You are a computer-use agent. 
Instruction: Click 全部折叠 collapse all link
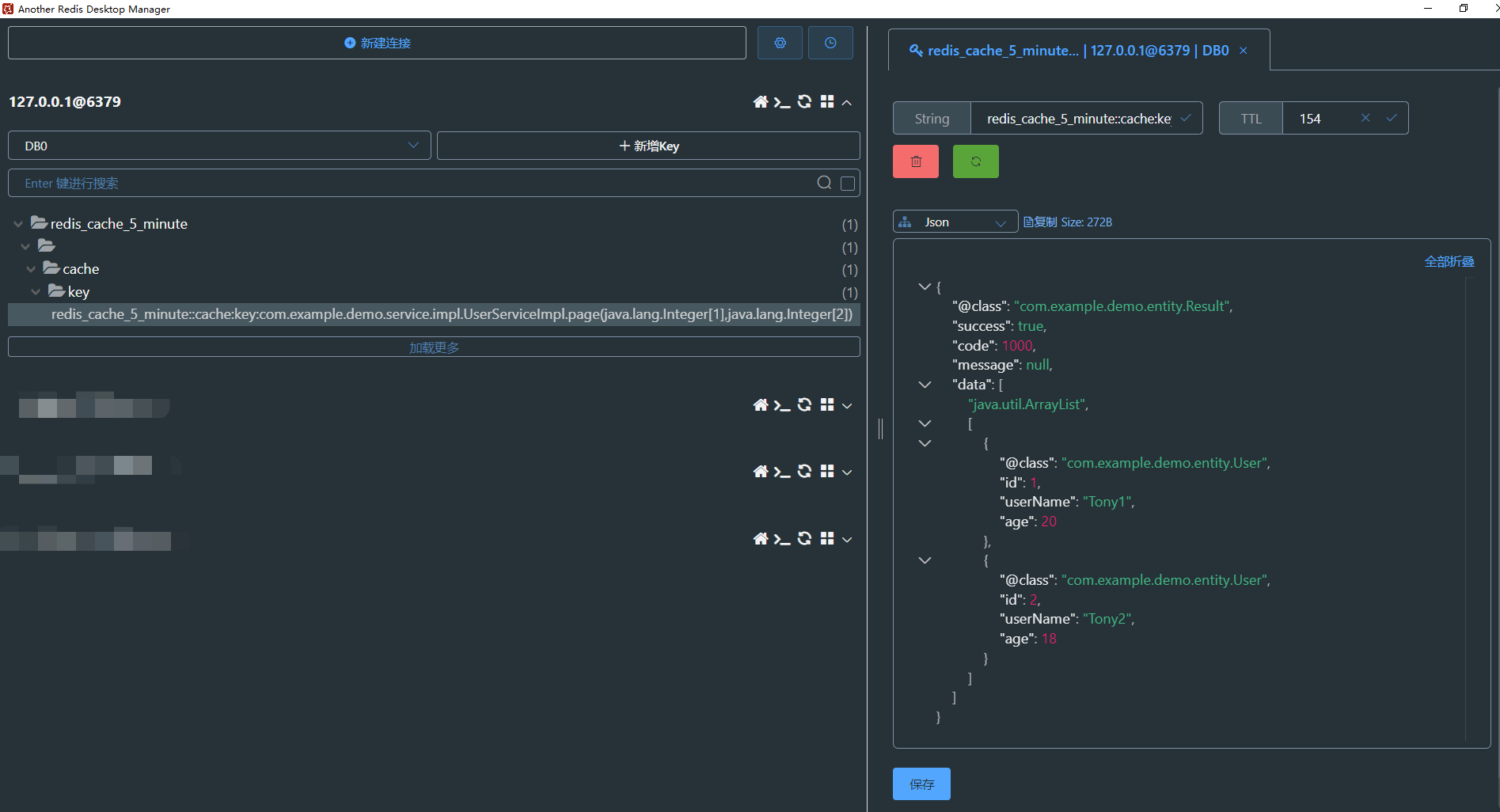point(1449,261)
